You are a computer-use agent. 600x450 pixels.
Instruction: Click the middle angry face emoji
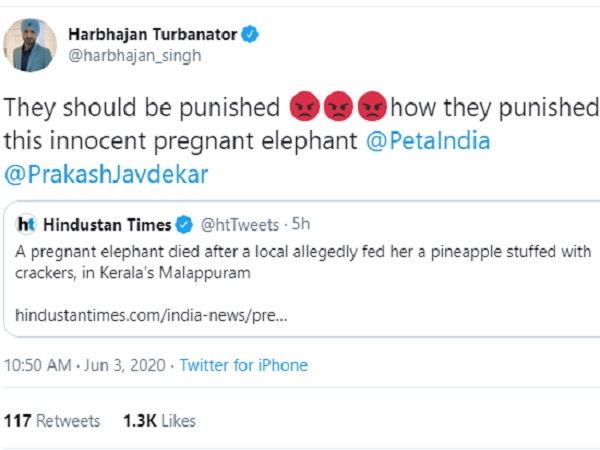(337, 107)
